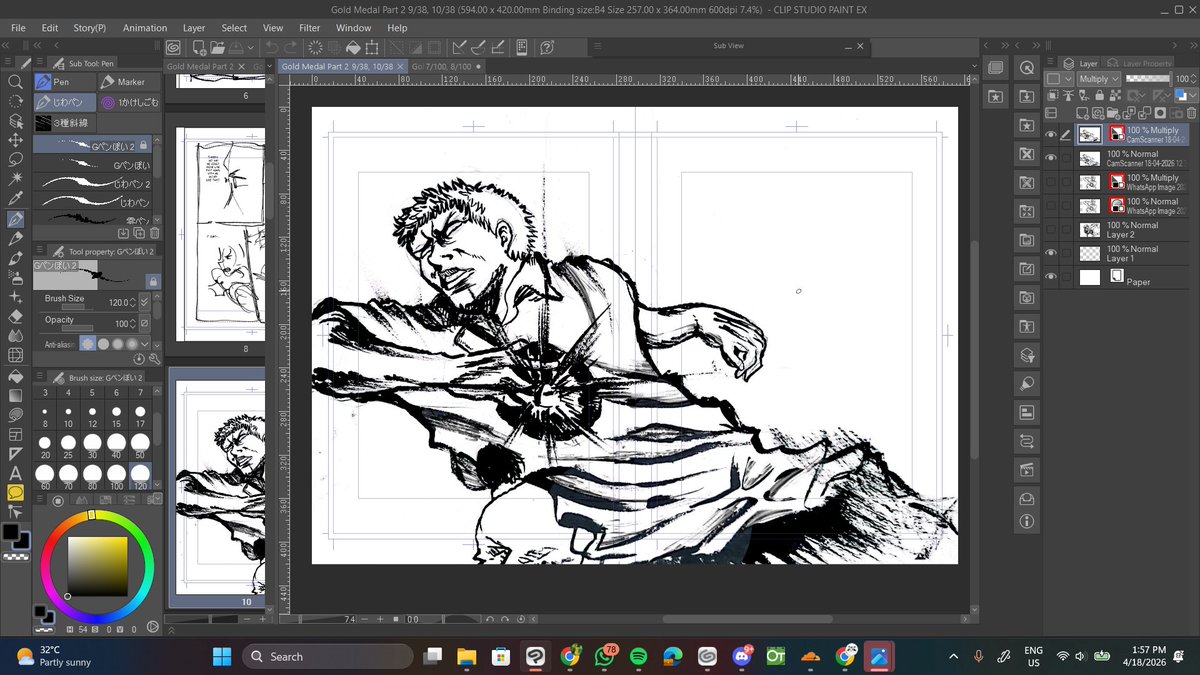
Task: Select the Eraser tool
Action: [15, 316]
